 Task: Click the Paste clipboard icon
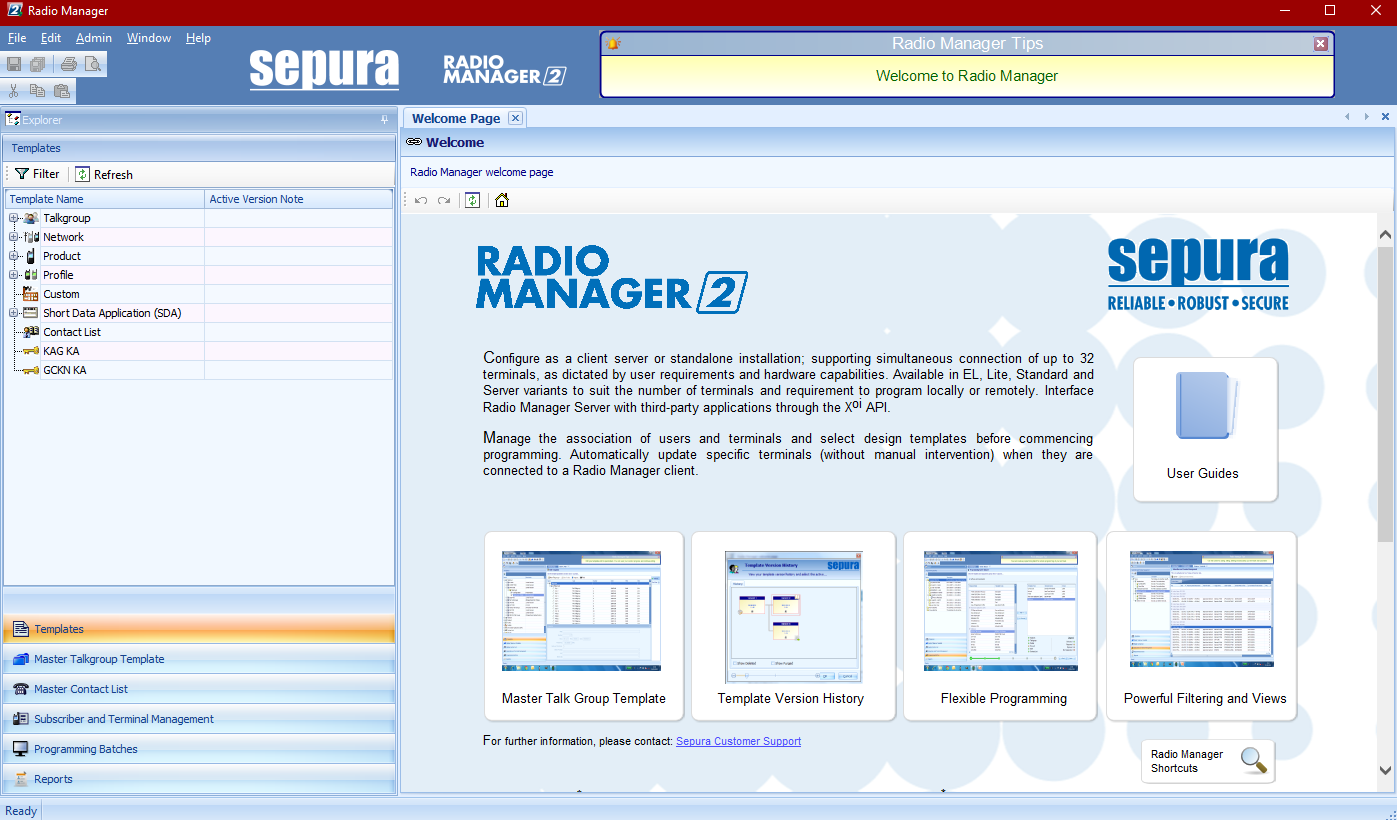[61, 91]
